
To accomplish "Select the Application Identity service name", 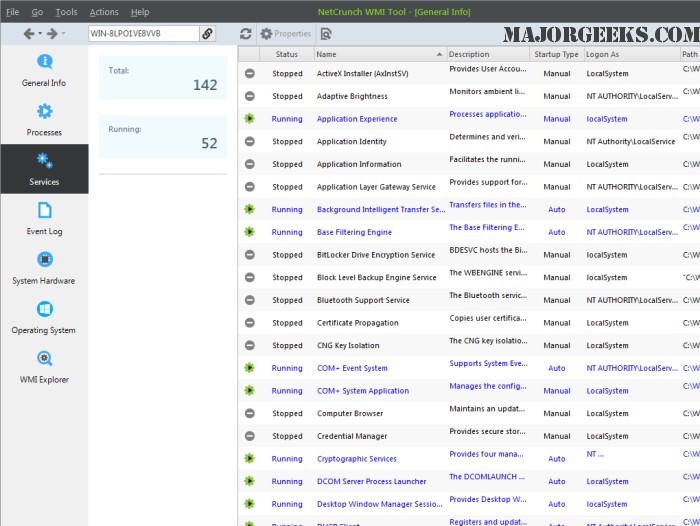I will (x=351, y=142).
